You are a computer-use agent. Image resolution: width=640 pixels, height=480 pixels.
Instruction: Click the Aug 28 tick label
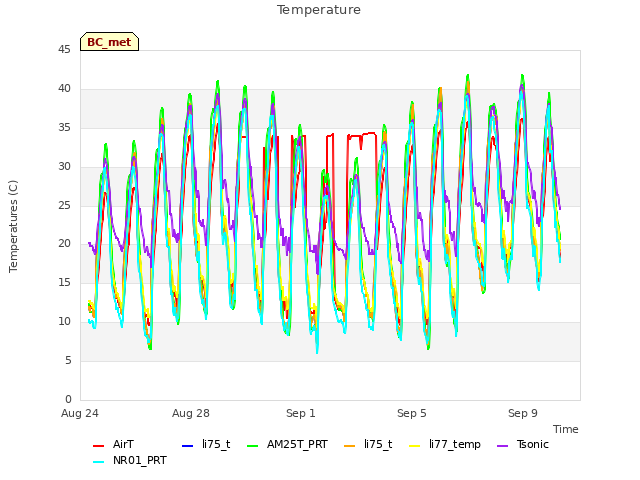(191, 413)
